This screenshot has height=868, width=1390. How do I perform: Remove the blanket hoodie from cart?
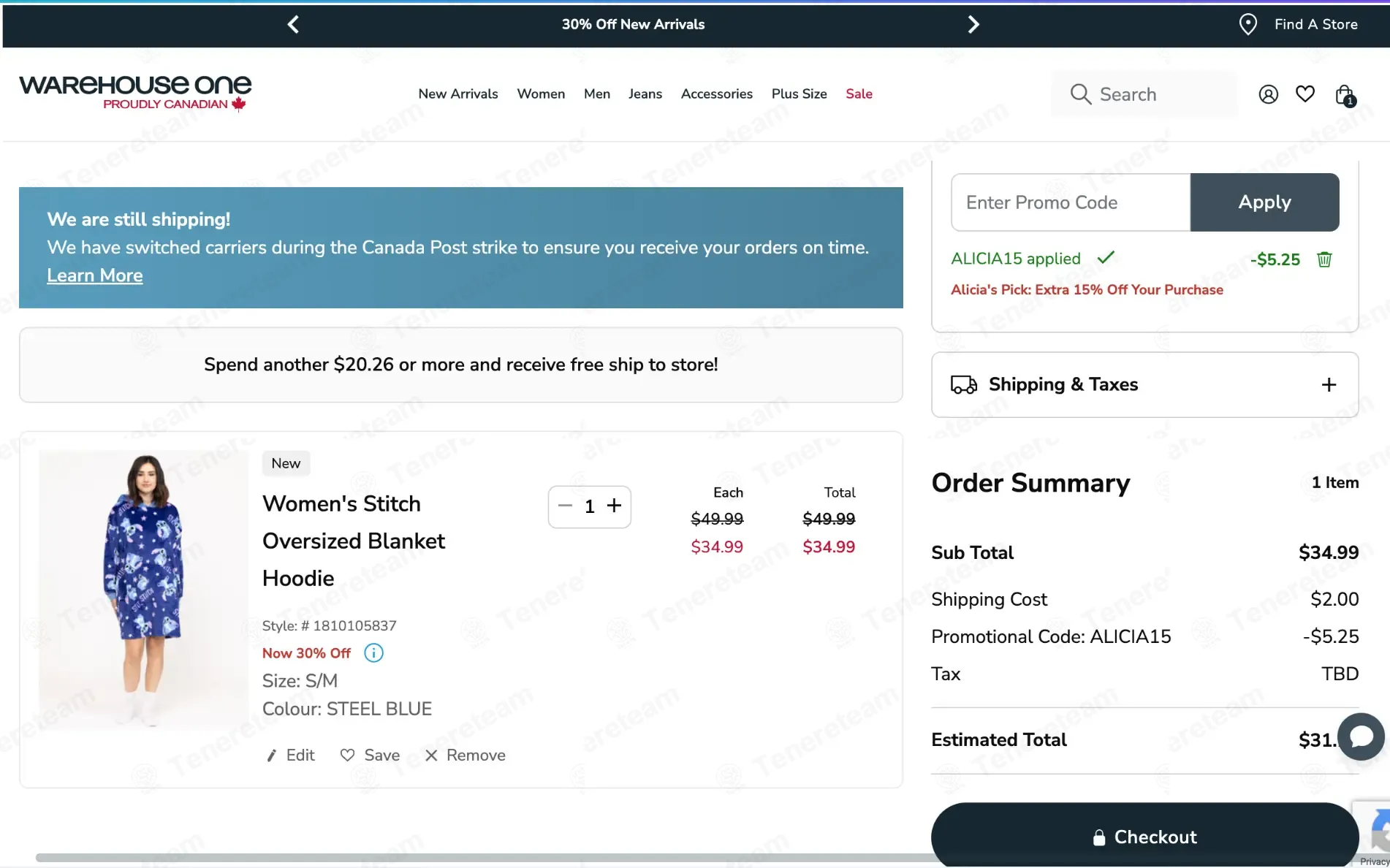(x=466, y=755)
